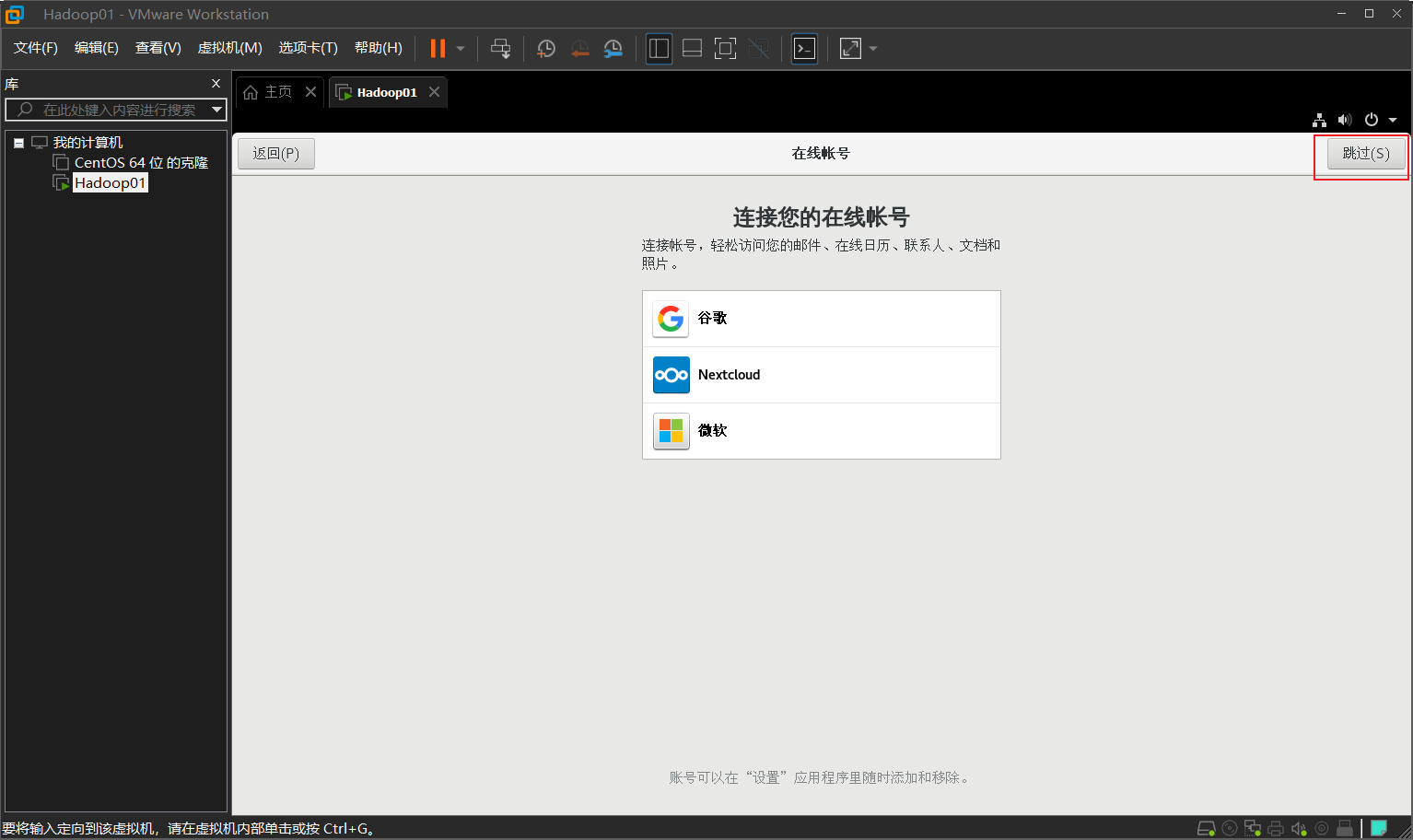
Task: Click the VMware Workstation title bar logo
Action: point(15,14)
